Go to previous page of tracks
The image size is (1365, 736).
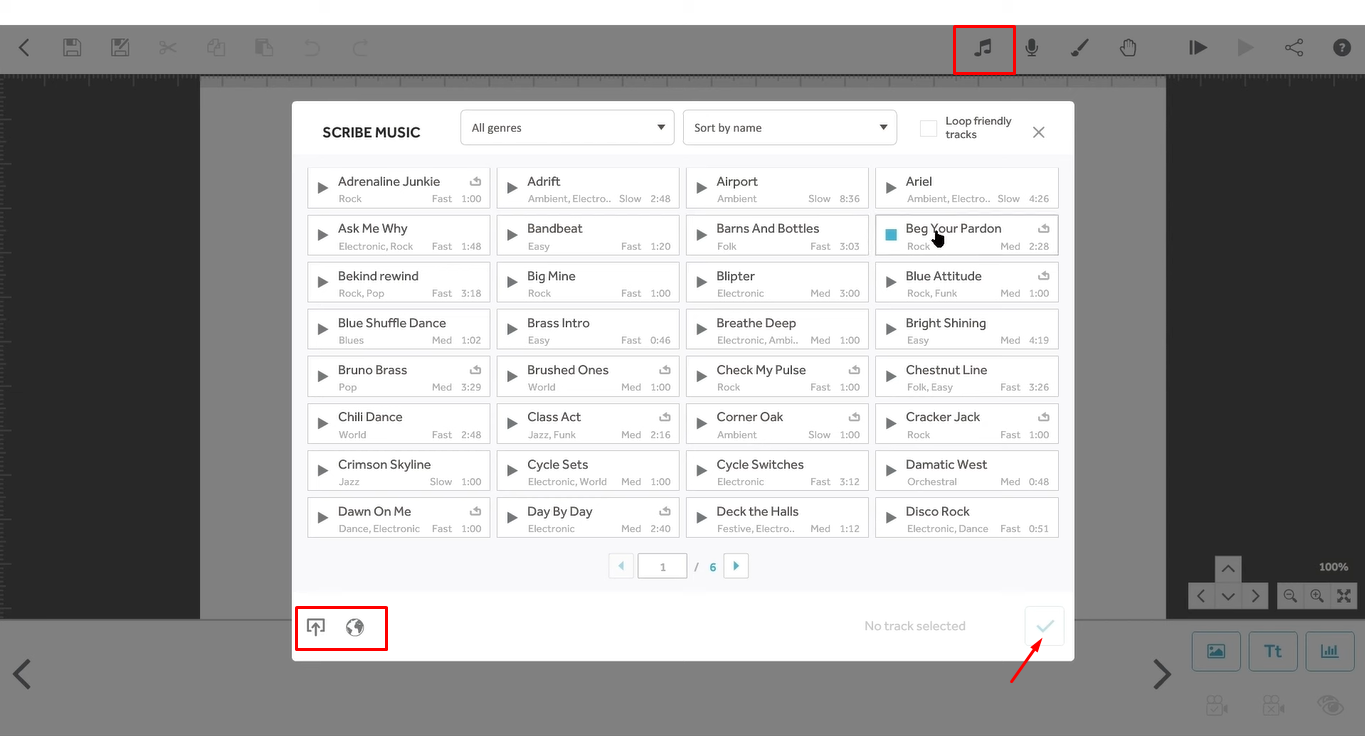pyautogui.click(x=621, y=566)
